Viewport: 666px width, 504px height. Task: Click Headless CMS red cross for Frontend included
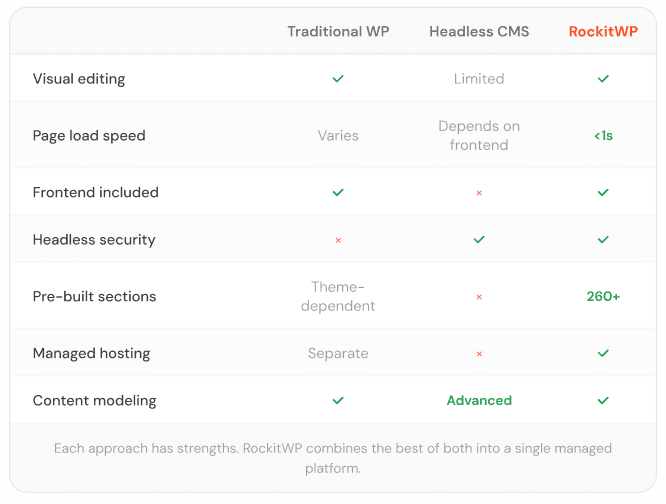click(479, 193)
